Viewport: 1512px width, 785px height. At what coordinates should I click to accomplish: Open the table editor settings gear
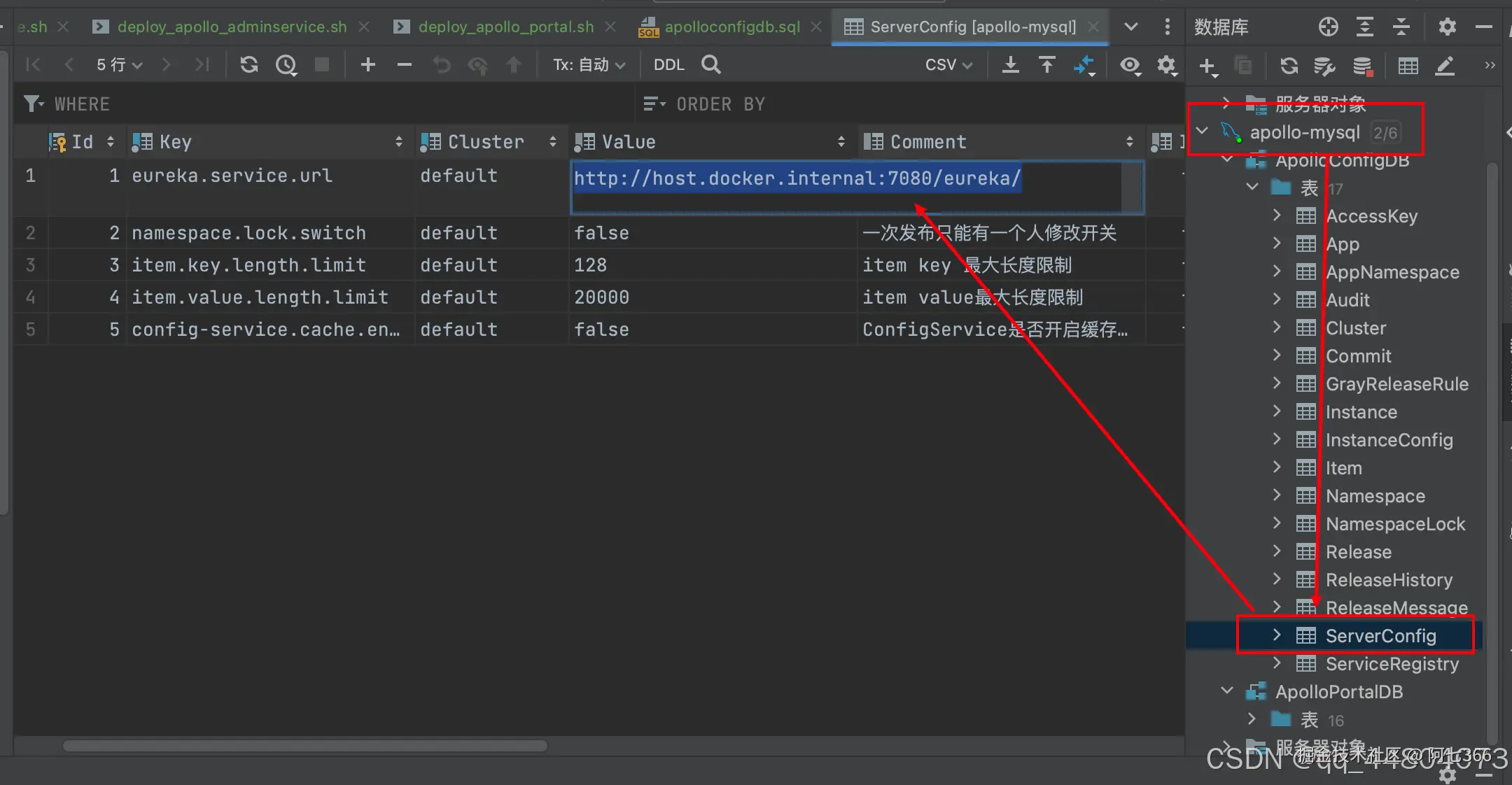(x=1166, y=65)
